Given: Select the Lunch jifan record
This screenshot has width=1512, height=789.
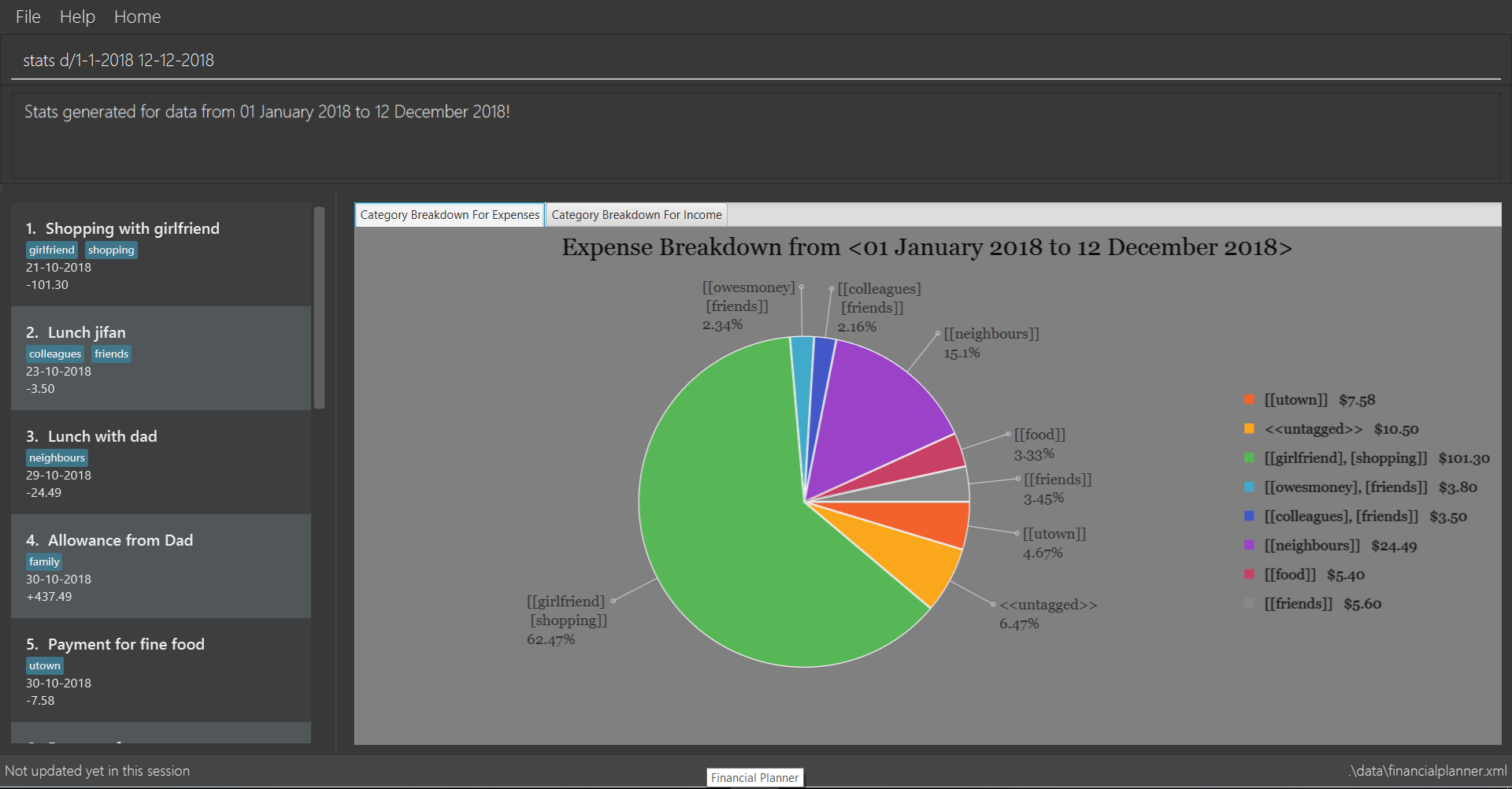Looking at the screenshot, I should click(161, 358).
